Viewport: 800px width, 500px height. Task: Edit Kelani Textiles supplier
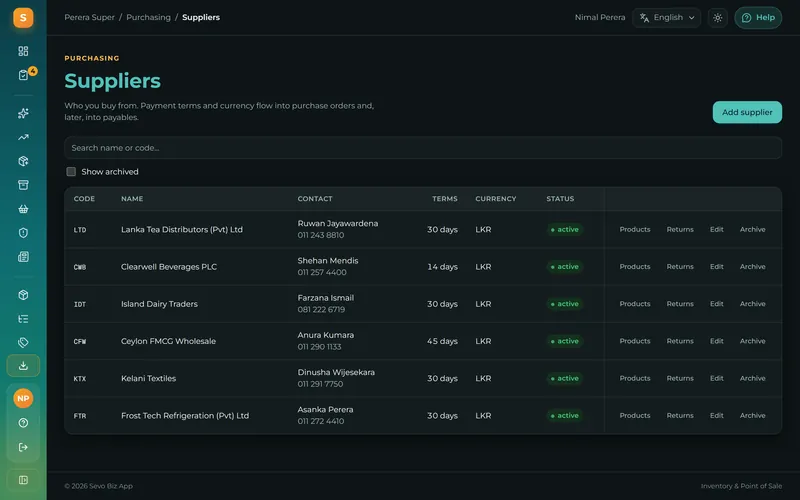[x=716, y=379]
